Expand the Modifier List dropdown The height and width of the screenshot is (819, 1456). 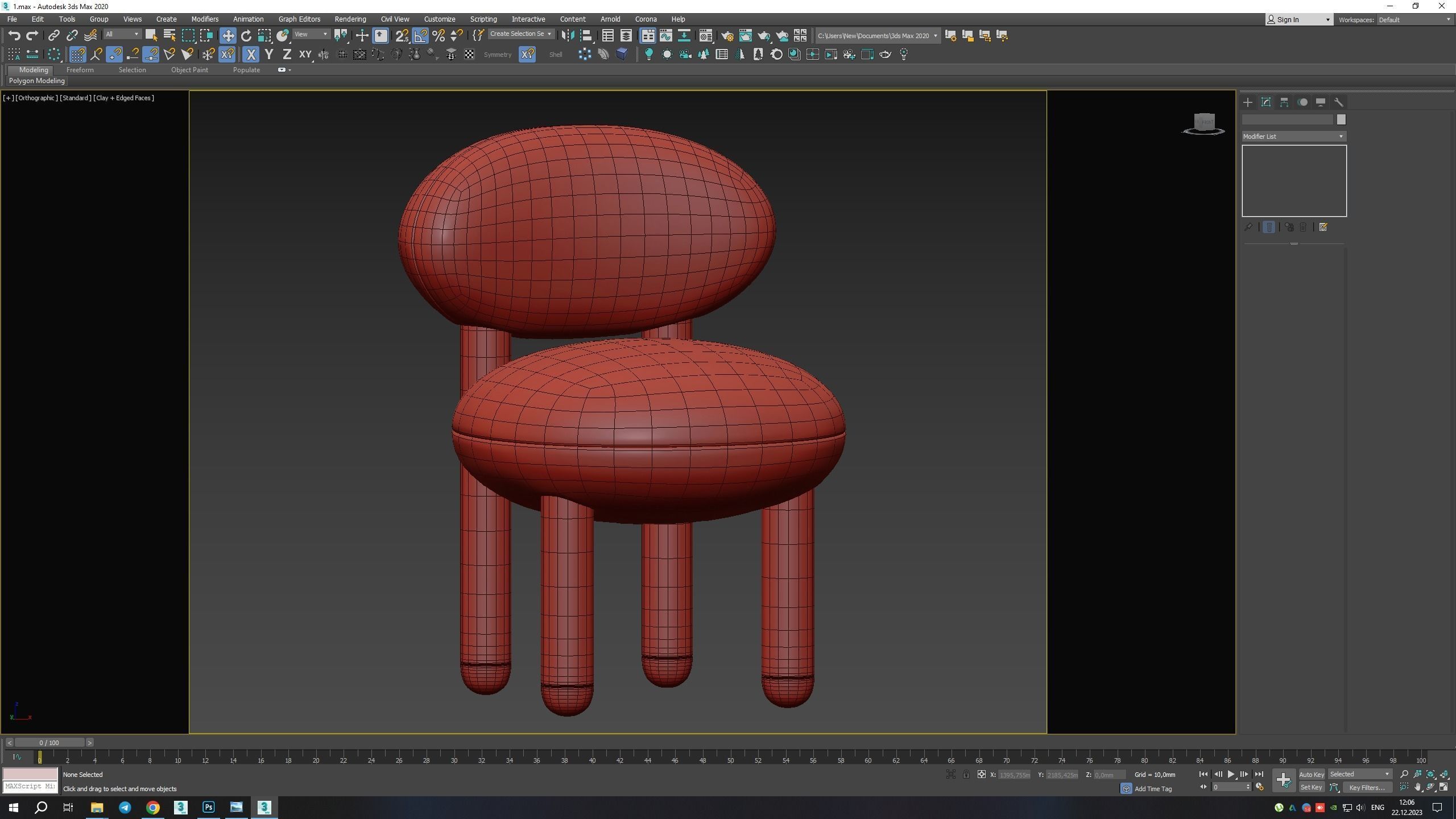[x=1294, y=136]
